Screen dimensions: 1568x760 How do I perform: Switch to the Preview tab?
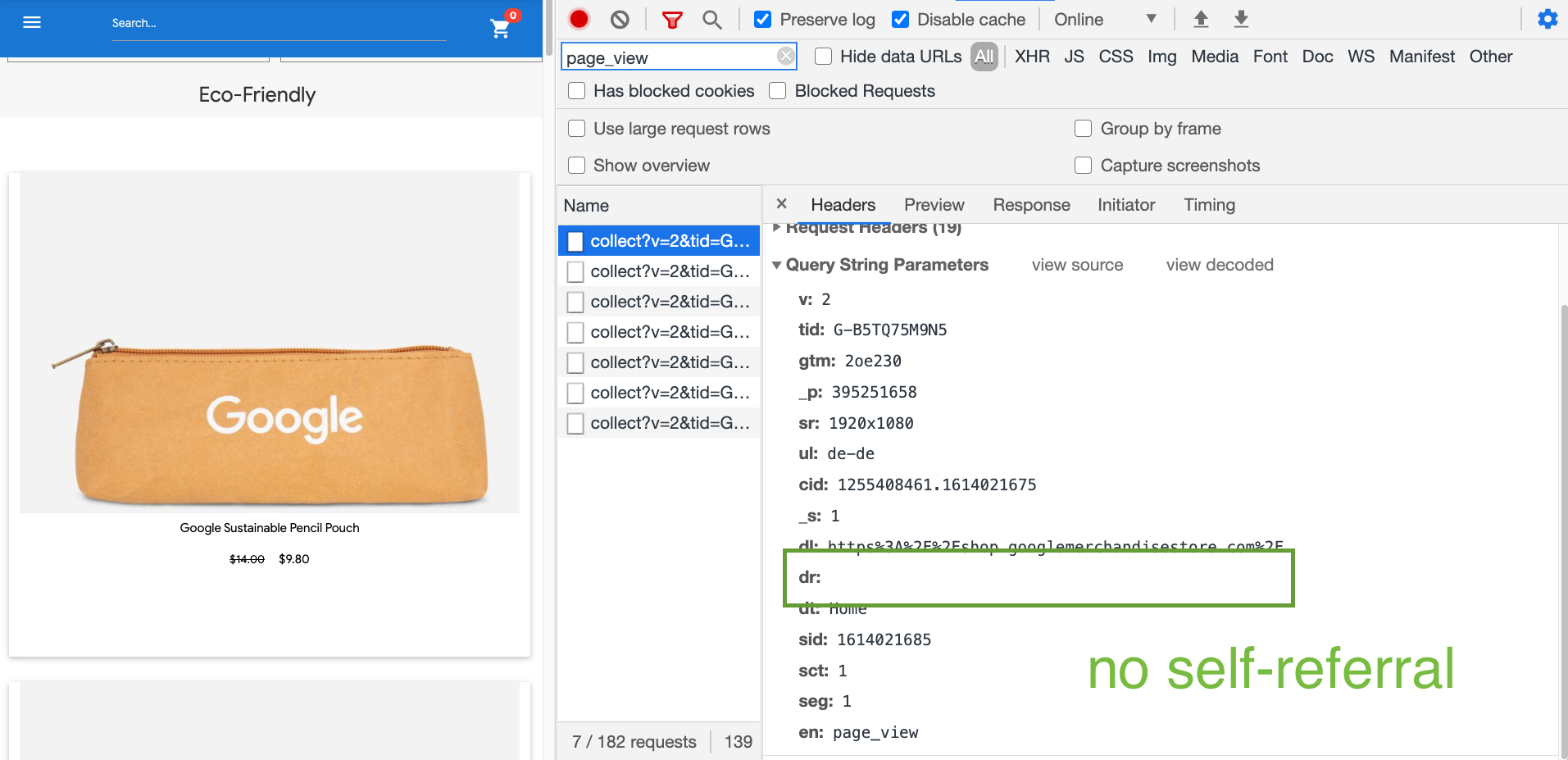(934, 205)
